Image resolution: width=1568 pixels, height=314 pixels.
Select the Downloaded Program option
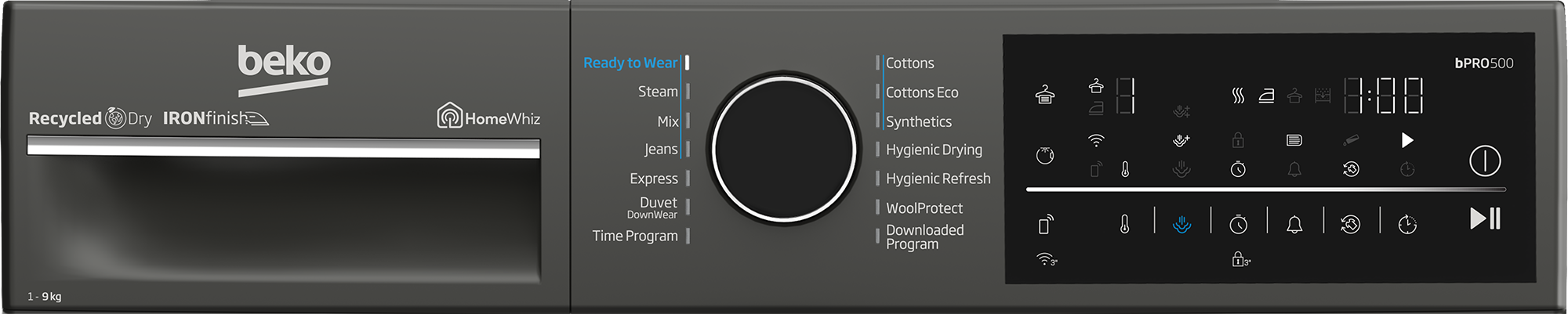click(x=924, y=236)
